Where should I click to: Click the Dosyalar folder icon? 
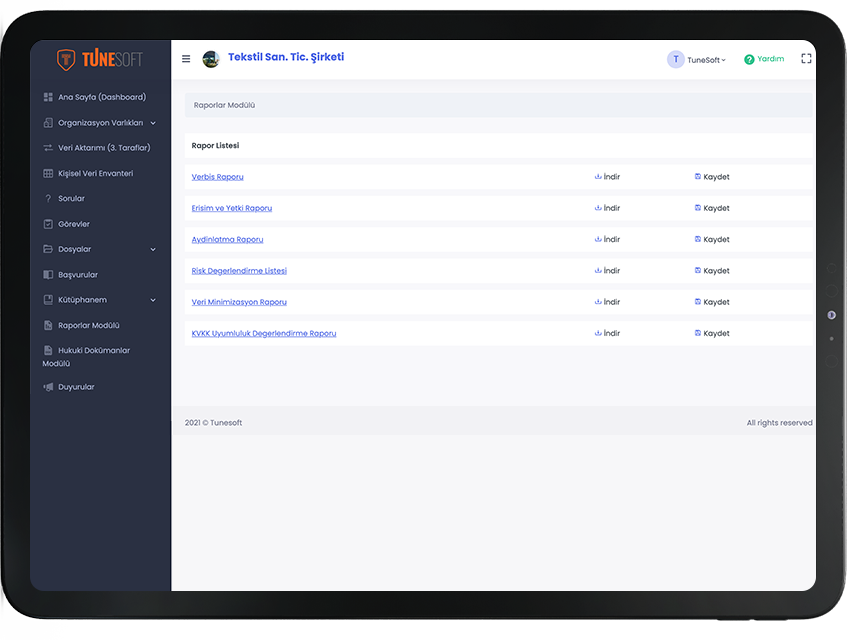pos(48,249)
